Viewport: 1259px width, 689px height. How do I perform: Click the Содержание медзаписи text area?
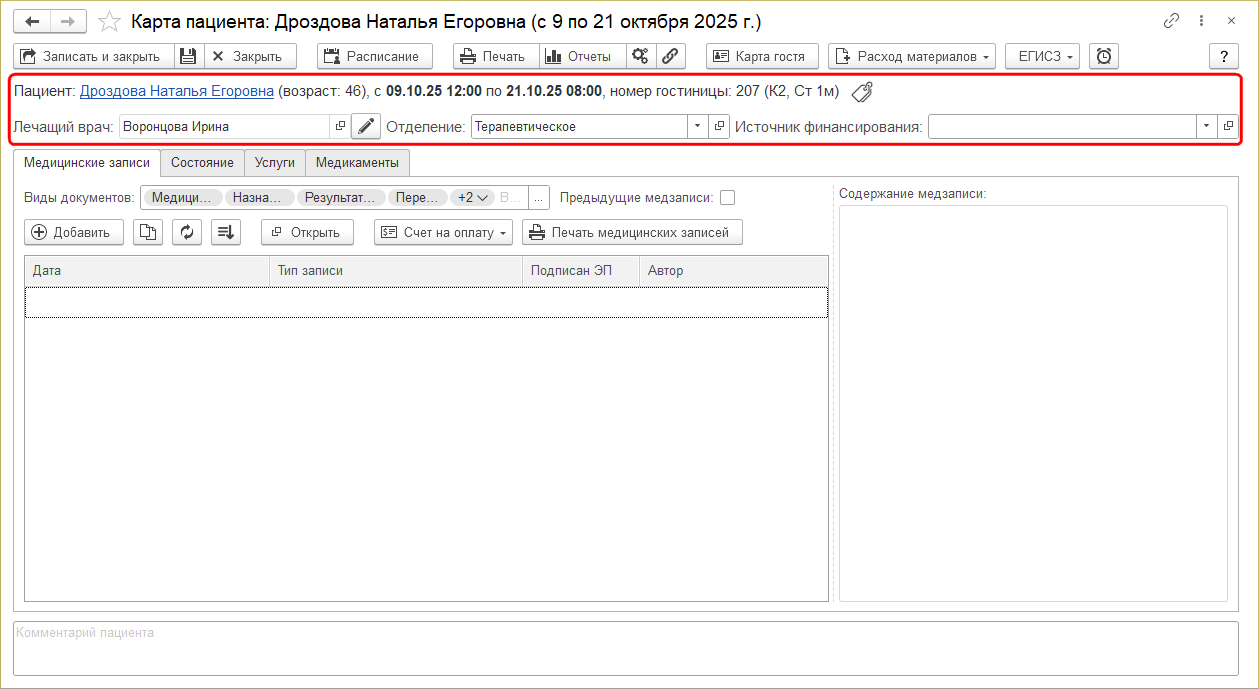(1033, 403)
